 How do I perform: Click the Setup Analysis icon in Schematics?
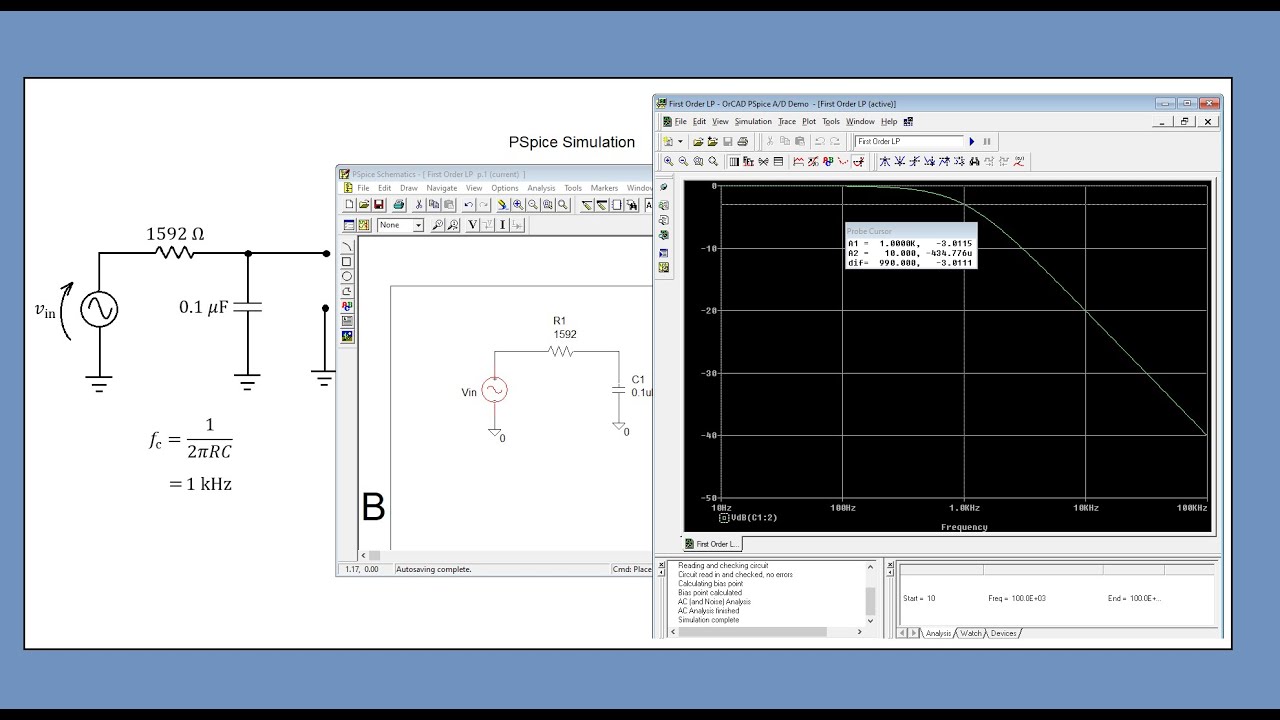click(349, 225)
